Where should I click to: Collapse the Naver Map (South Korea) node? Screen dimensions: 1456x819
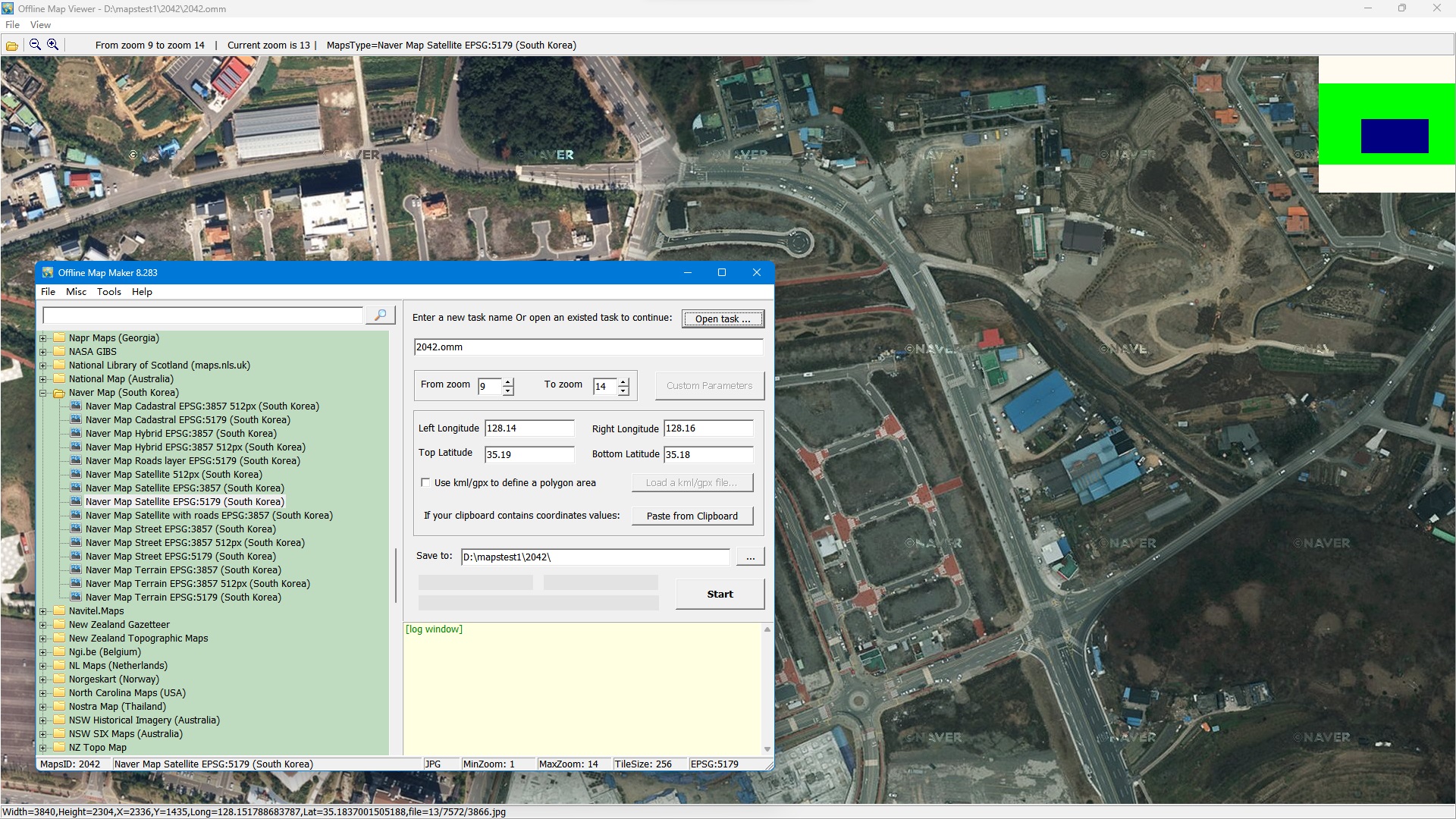point(43,393)
